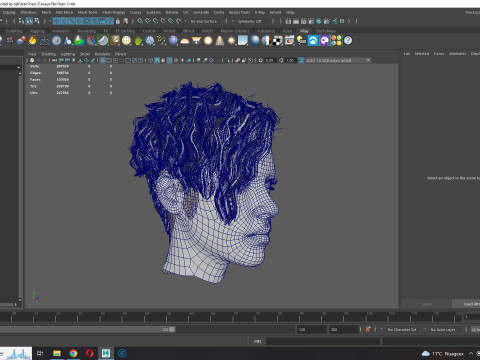Open Google Chrome from the taskbar
Screen dimensions: 480x360
[73, 353]
